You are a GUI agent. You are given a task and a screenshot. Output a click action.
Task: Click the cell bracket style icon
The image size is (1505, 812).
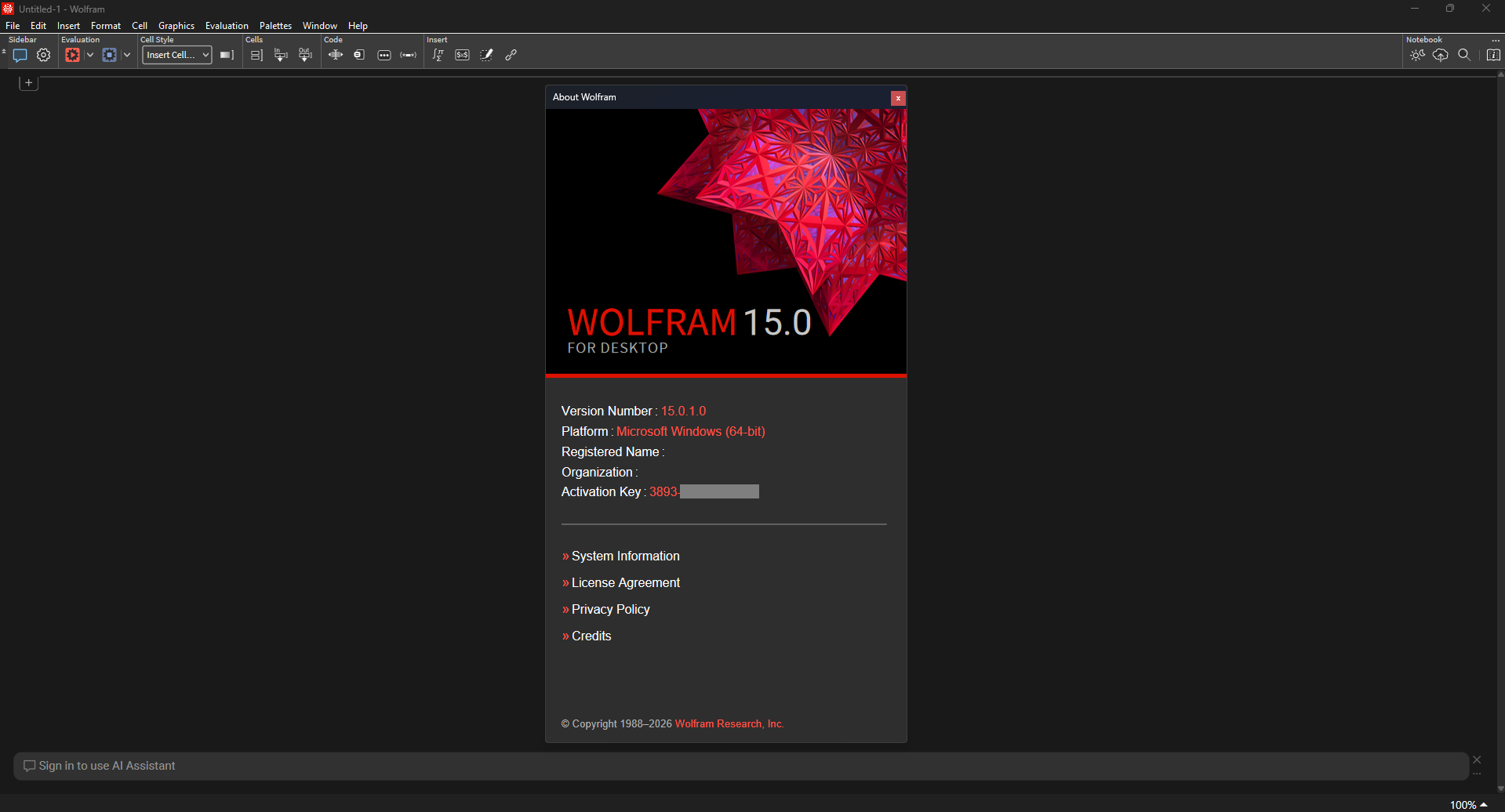tap(227, 55)
